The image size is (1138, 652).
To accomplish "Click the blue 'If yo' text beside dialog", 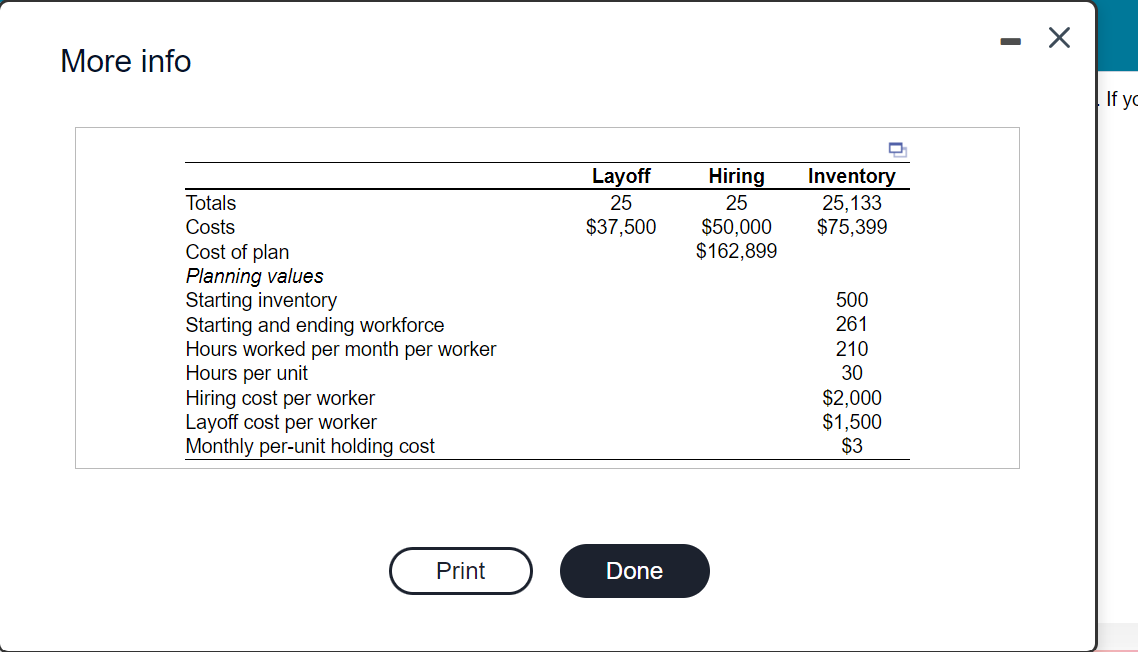I will coord(1122,99).
